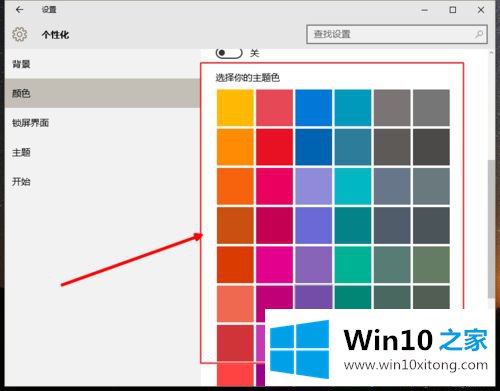This screenshot has width=500, height=391.
Task: Click the vertical scrollbar thumb on the right
Action: [491, 229]
